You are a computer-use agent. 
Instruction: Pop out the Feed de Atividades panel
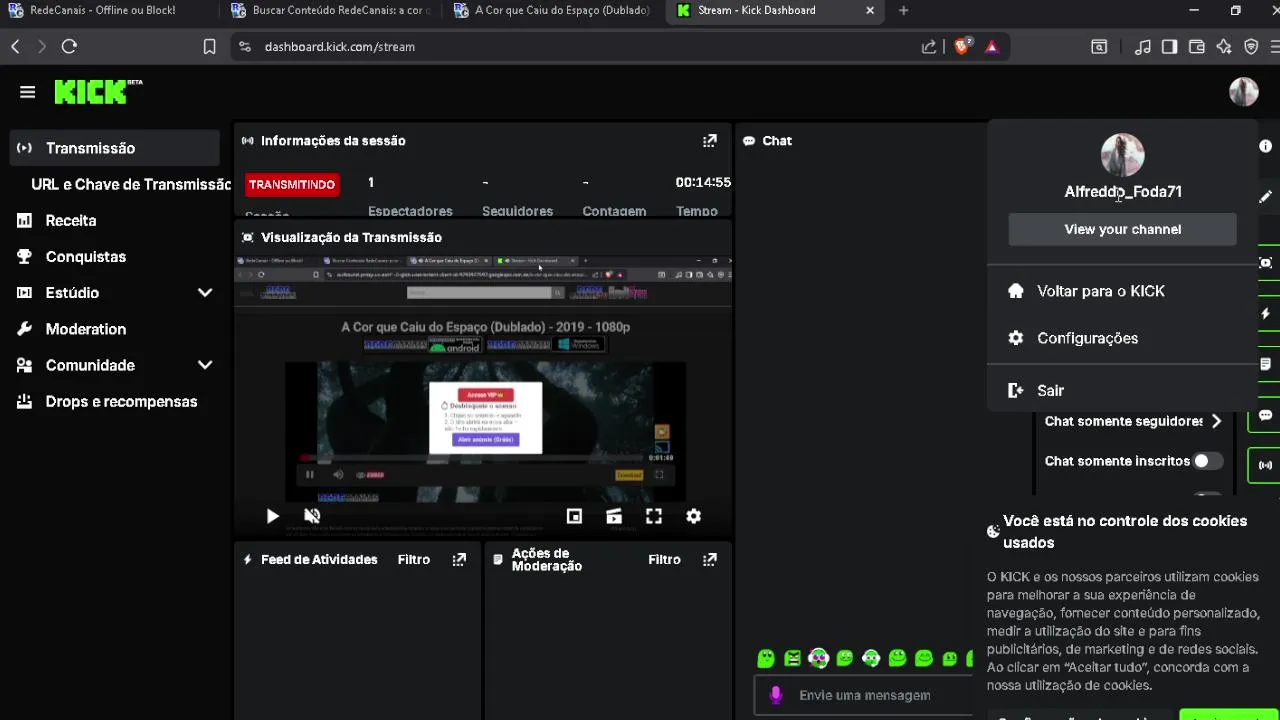click(x=460, y=560)
